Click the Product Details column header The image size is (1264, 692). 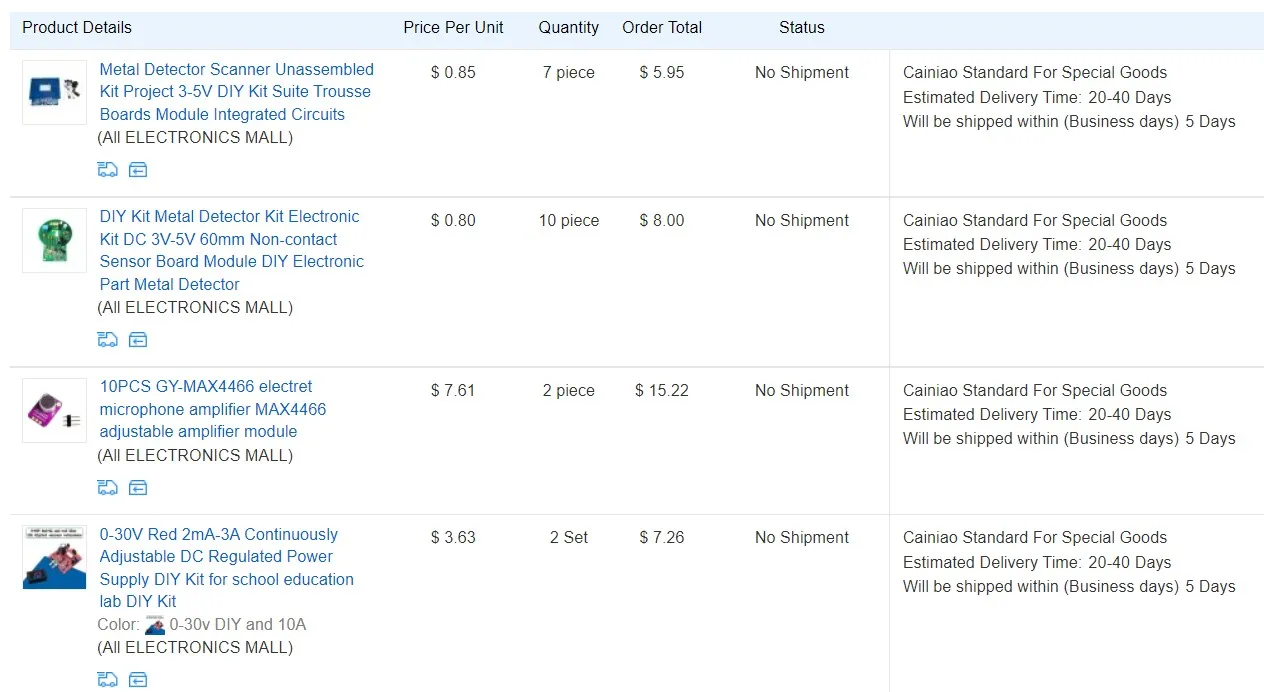pos(77,27)
